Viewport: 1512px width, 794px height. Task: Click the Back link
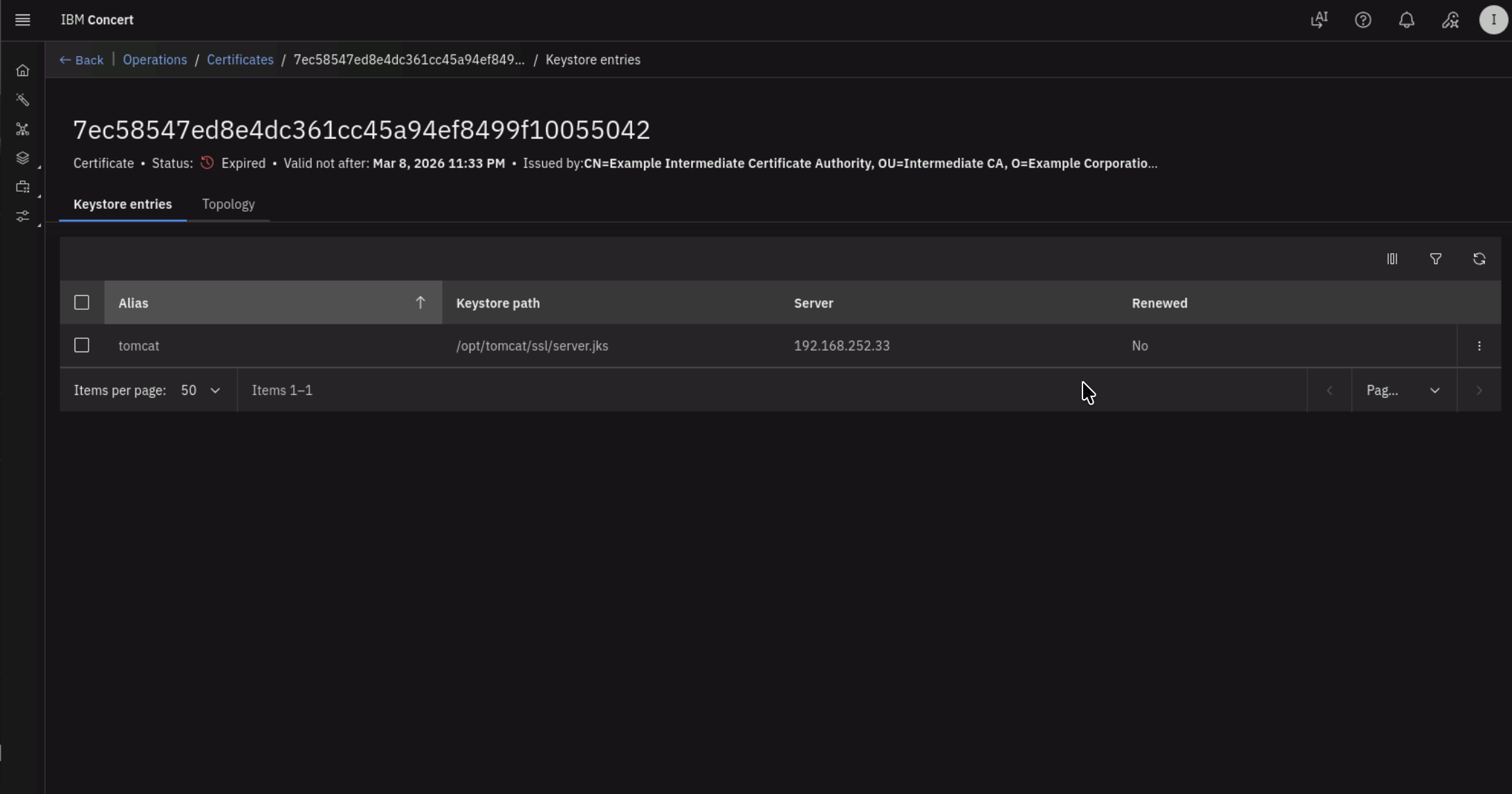82,60
